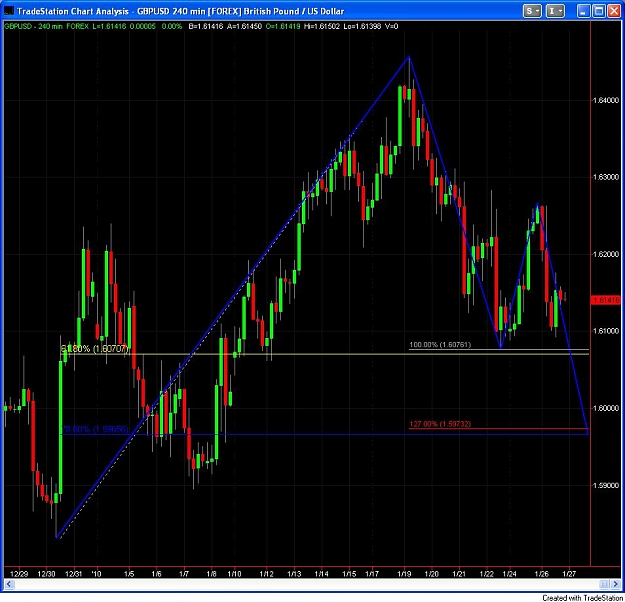Click the 1.59000 price axis label

tap(606, 486)
